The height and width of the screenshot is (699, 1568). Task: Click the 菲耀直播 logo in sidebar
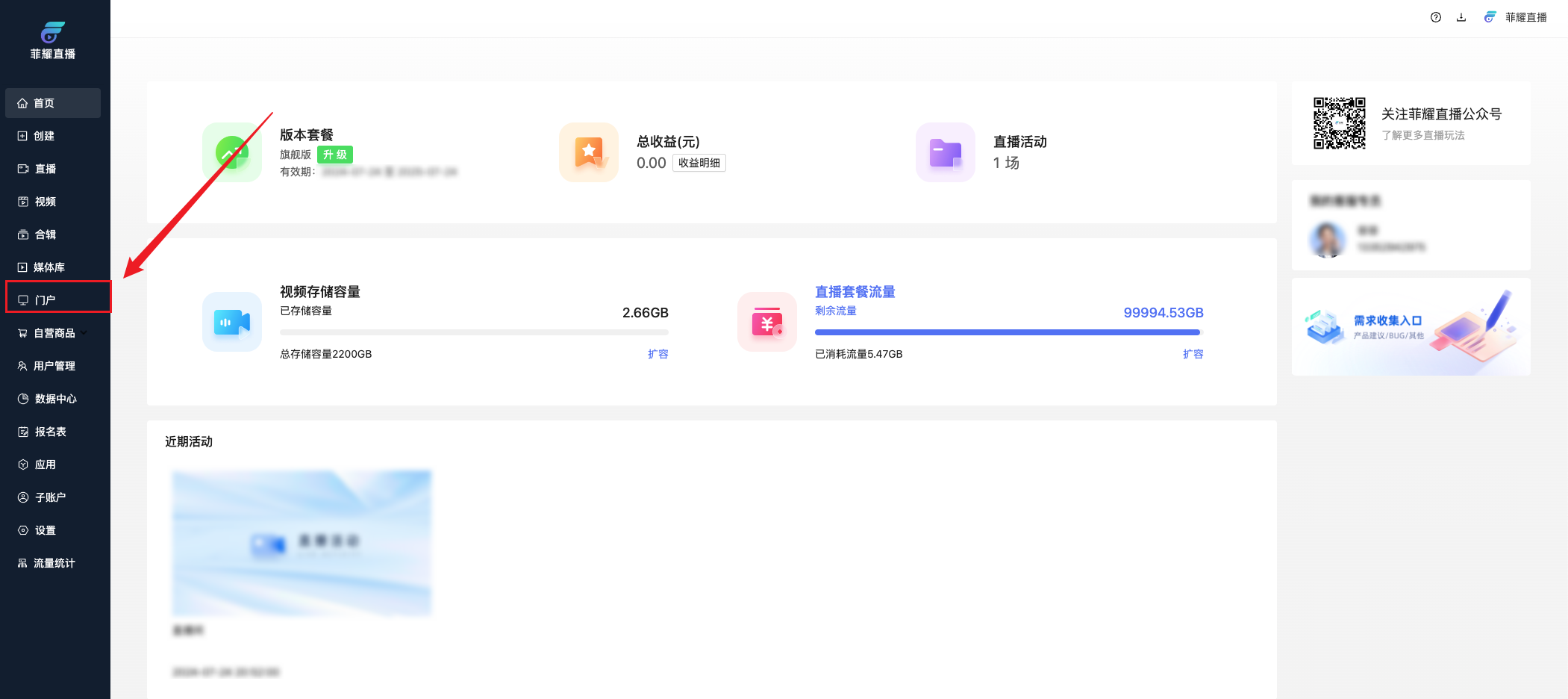53,40
